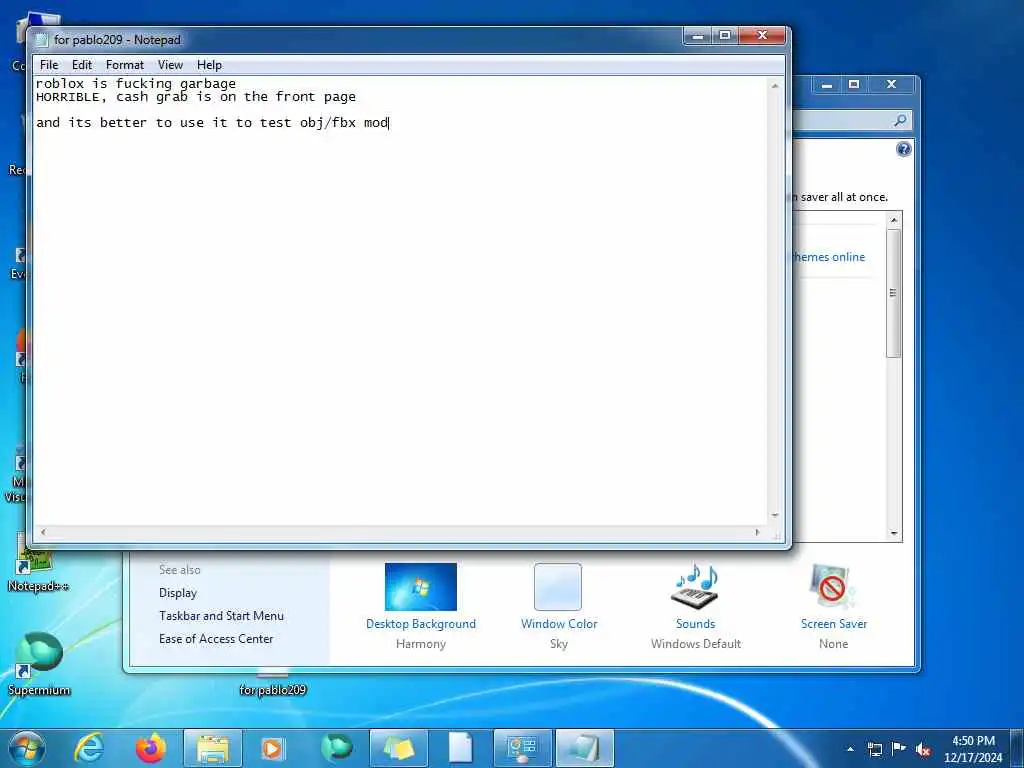Open Windows Explorer from the taskbar
This screenshot has height=768, width=1024.
tap(213, 748)
